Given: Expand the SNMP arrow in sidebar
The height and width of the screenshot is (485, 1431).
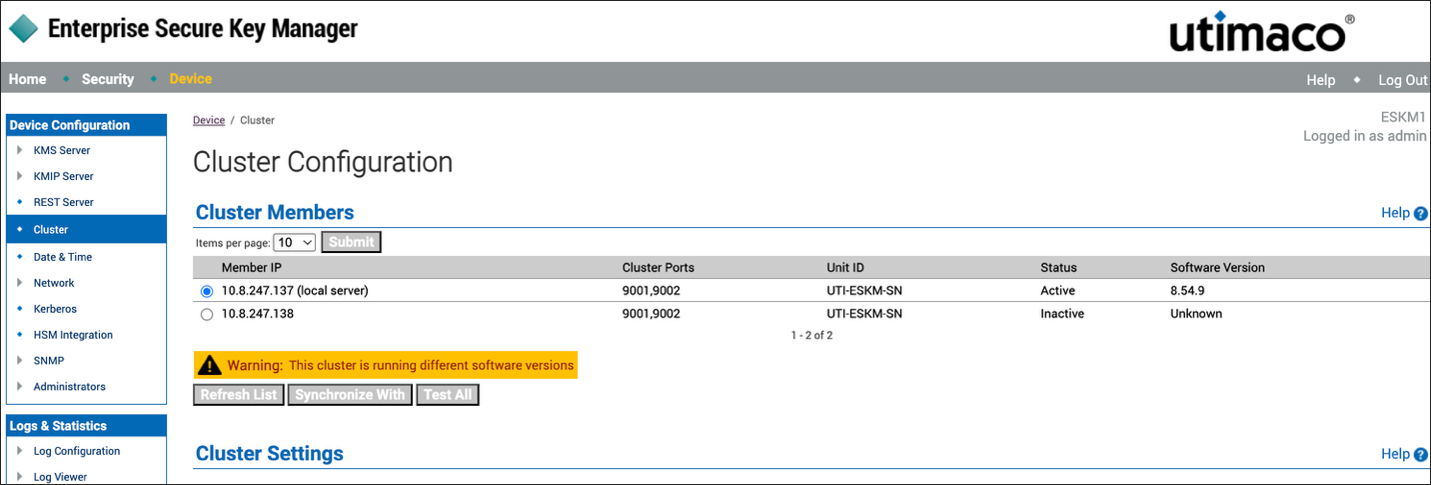Looking at the screenshot, I should pos(20,360).
